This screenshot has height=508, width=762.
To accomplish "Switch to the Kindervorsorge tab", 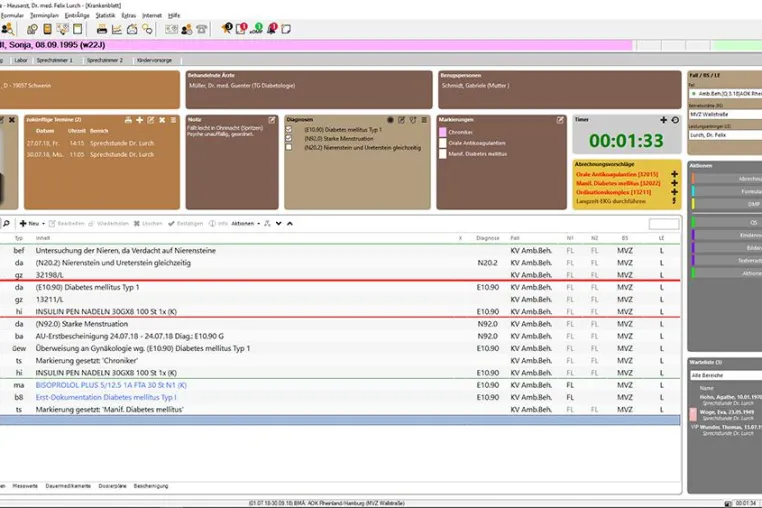I will coord(155,60).
